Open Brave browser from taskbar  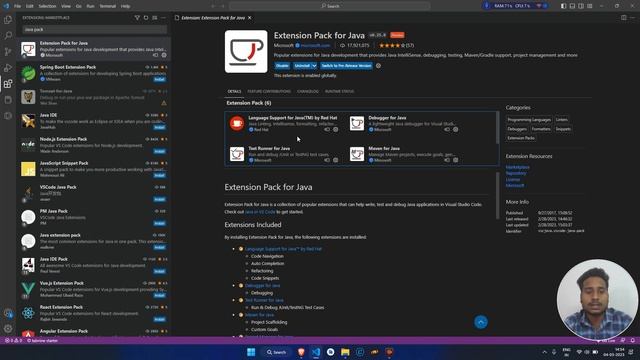(x=301, y=352)
